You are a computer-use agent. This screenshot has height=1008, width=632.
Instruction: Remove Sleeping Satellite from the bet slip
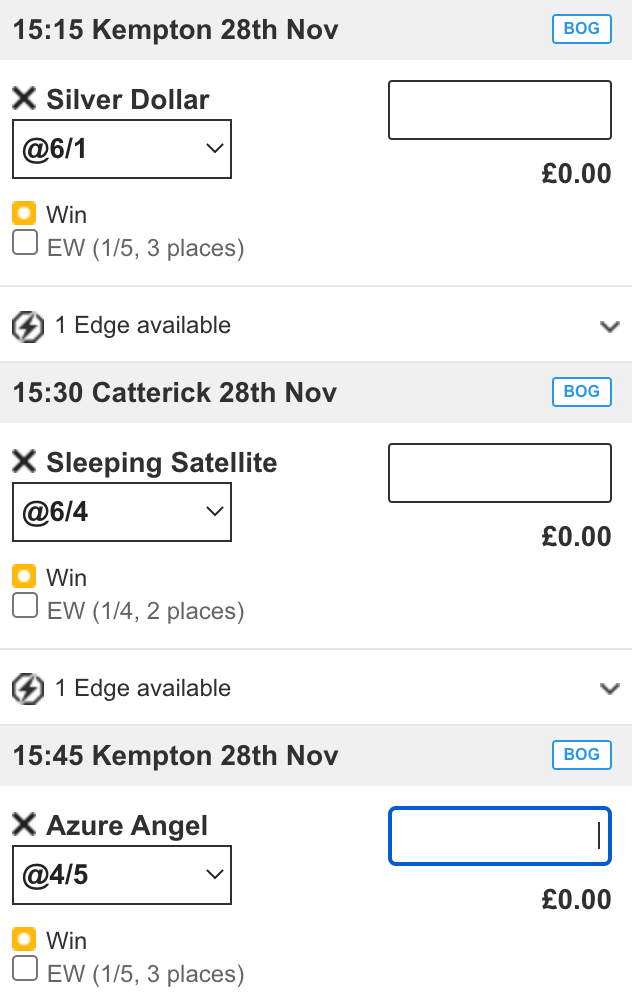[x=22, y=461]
